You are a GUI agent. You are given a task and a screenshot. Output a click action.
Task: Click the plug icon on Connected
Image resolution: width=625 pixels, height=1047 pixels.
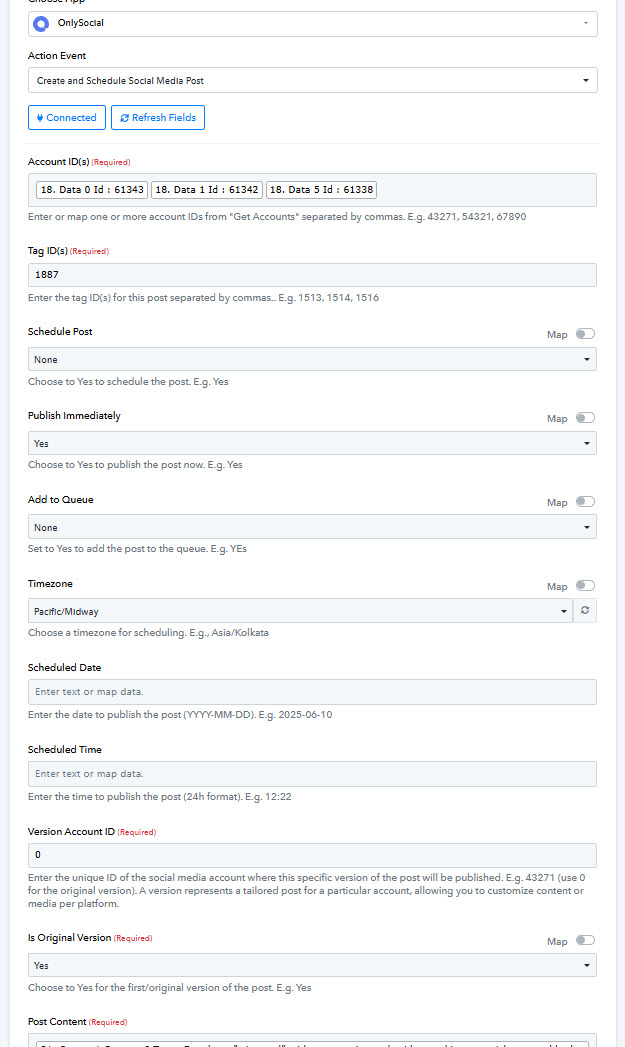pyautogui.click(x=40, y=118)
